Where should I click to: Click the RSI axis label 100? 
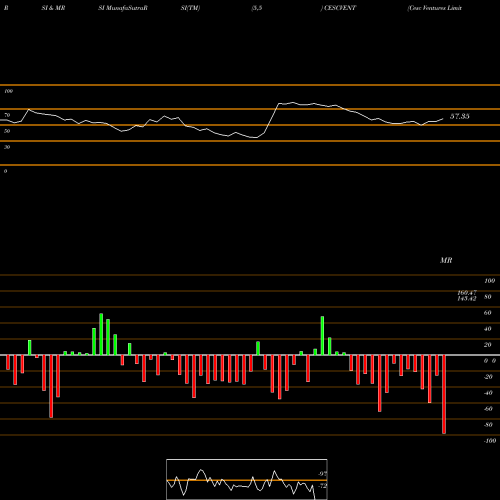(8, 91)
